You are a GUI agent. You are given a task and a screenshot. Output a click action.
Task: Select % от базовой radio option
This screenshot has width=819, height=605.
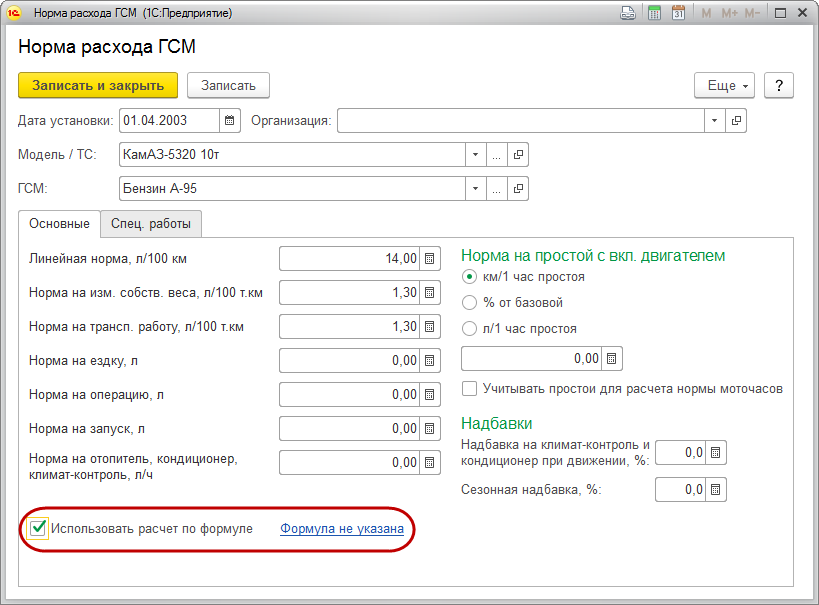[469, 302]
